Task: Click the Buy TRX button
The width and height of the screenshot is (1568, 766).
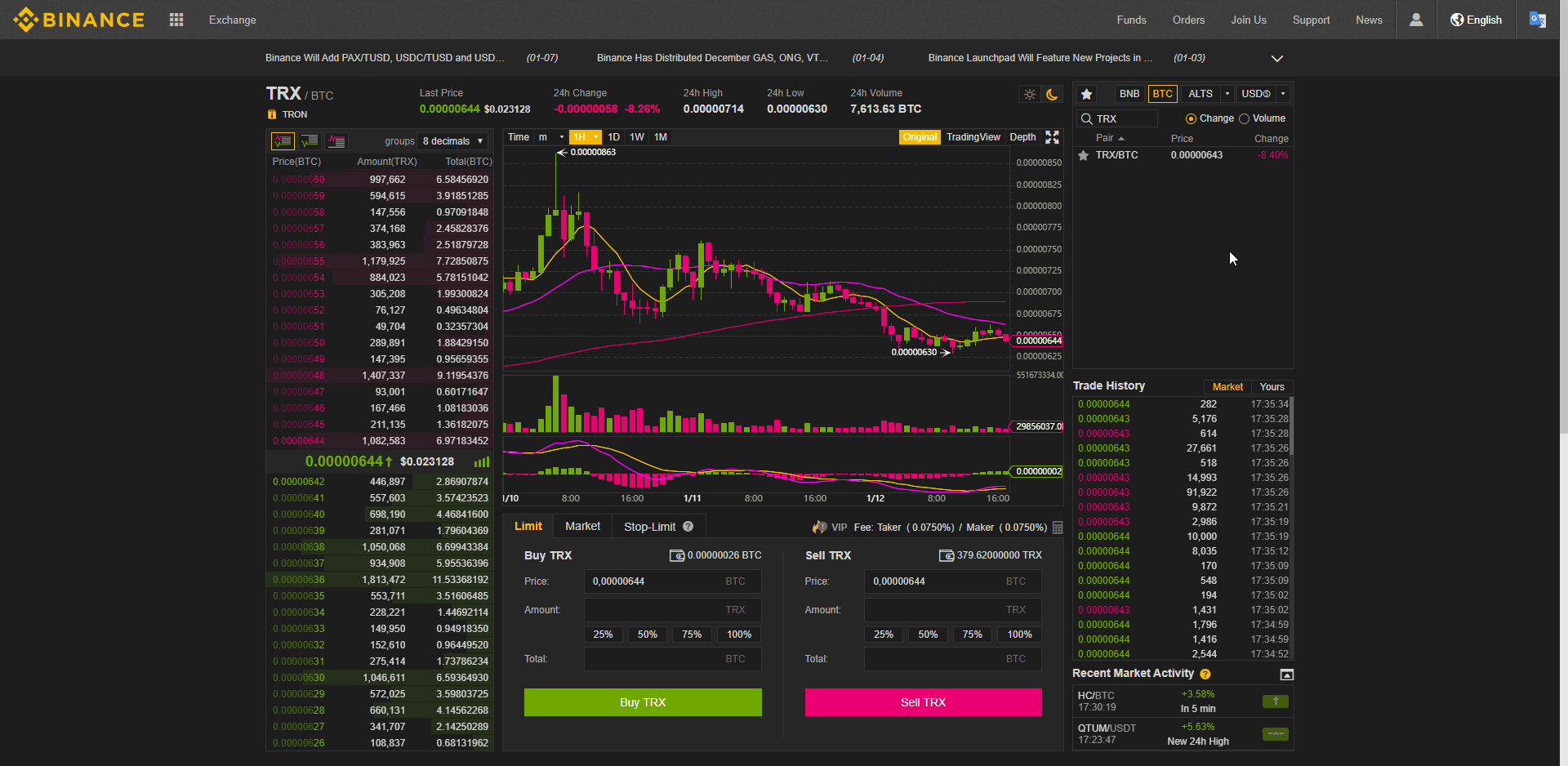Action: coord(643,702)
